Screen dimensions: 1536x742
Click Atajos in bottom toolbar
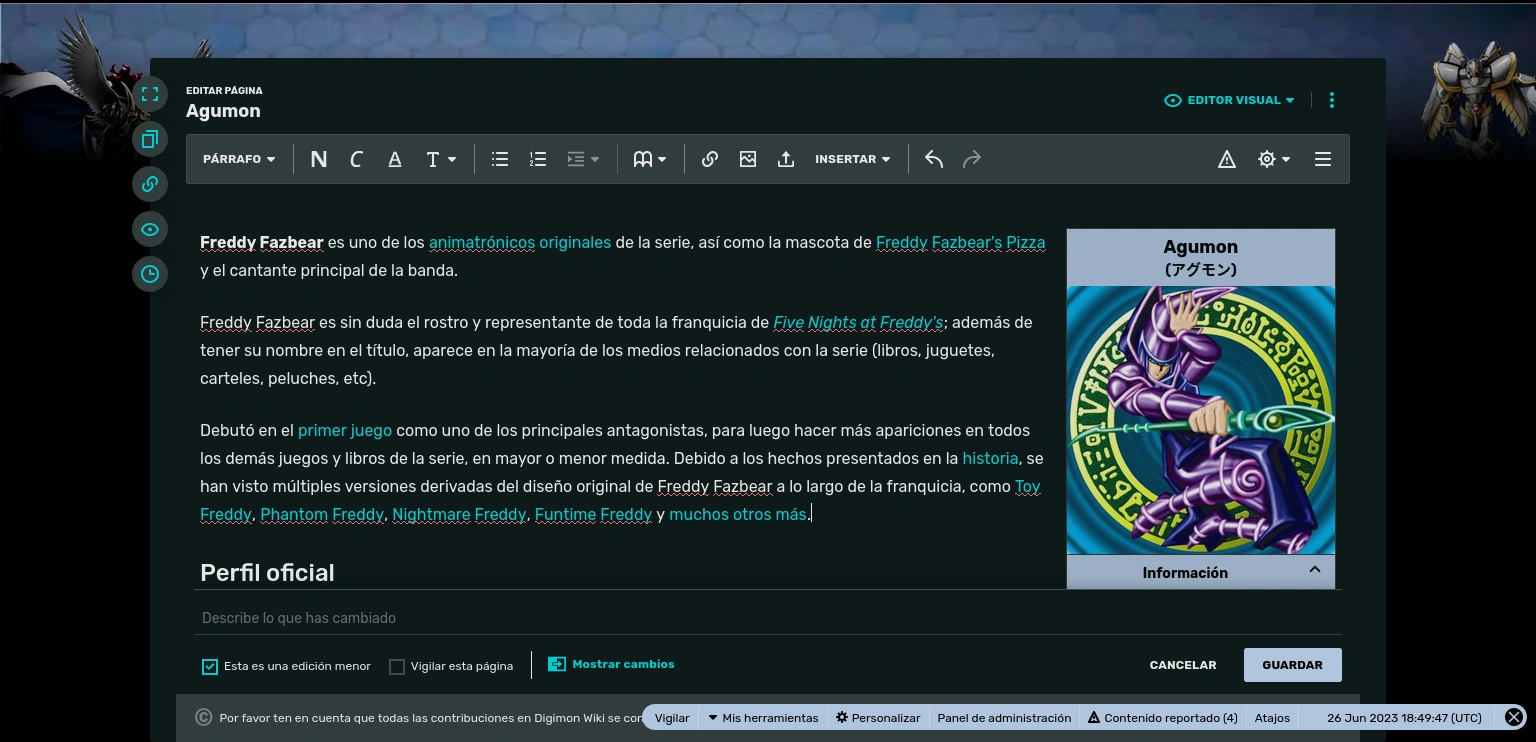[1273, 718]
